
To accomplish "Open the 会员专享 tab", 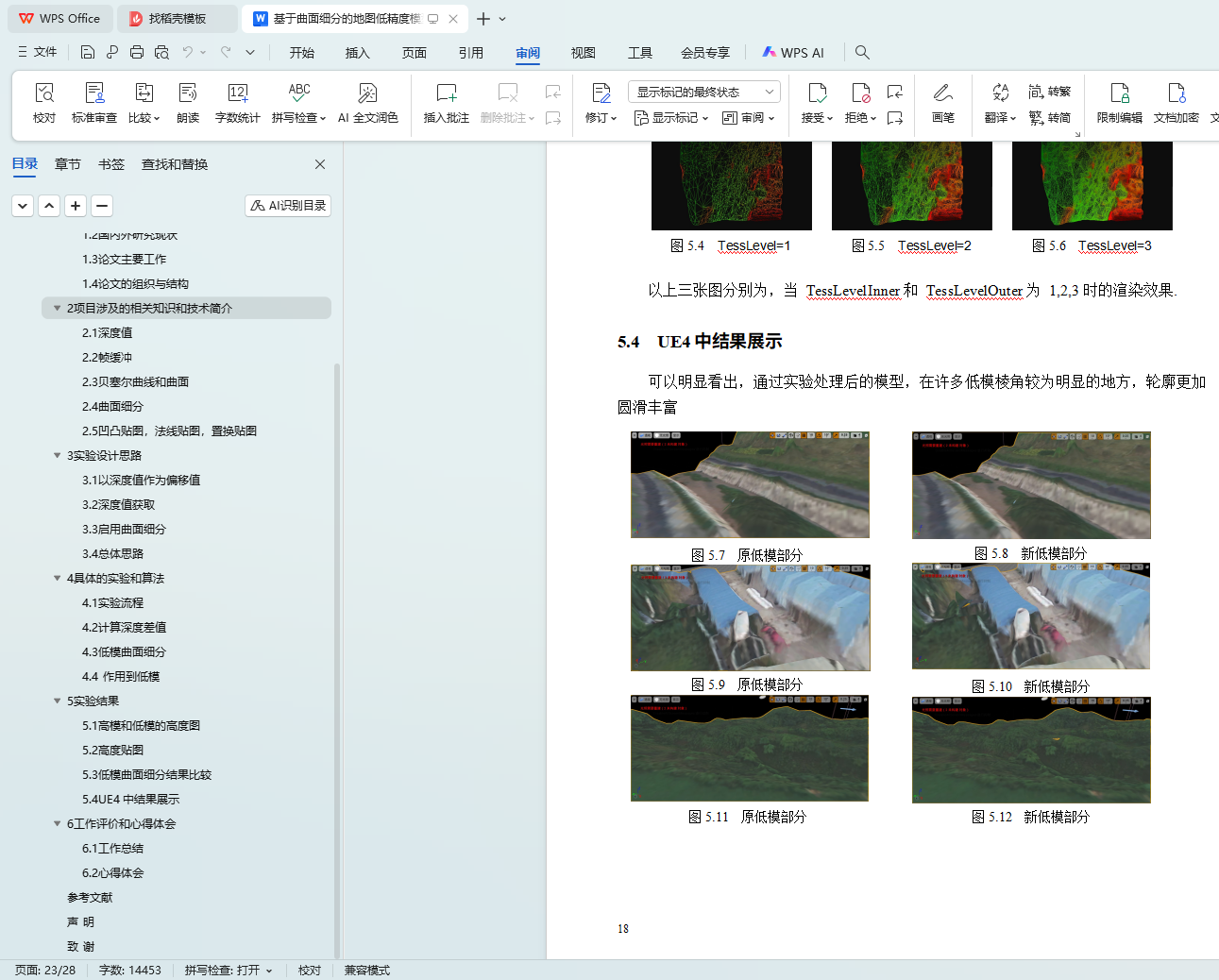I will (704, 53).
